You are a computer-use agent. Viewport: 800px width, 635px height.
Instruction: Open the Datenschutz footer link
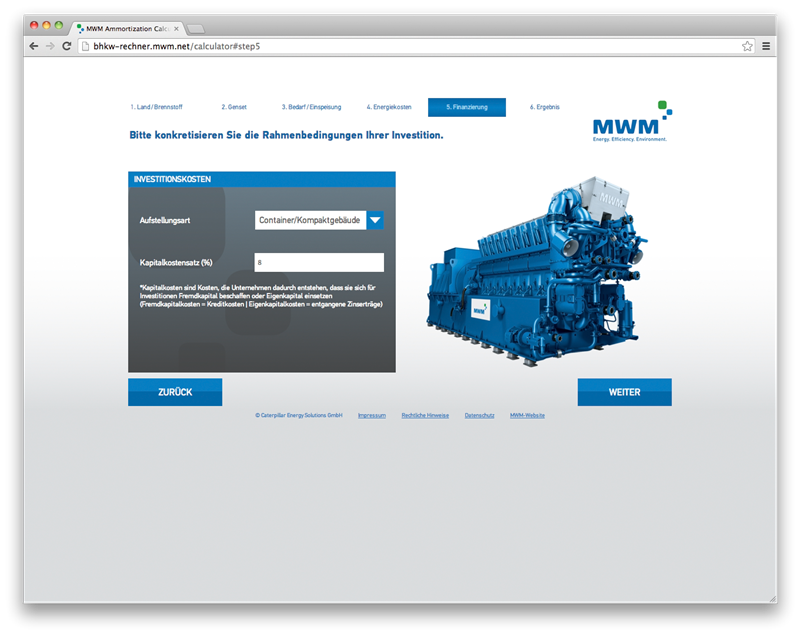(x=479, y=414)
